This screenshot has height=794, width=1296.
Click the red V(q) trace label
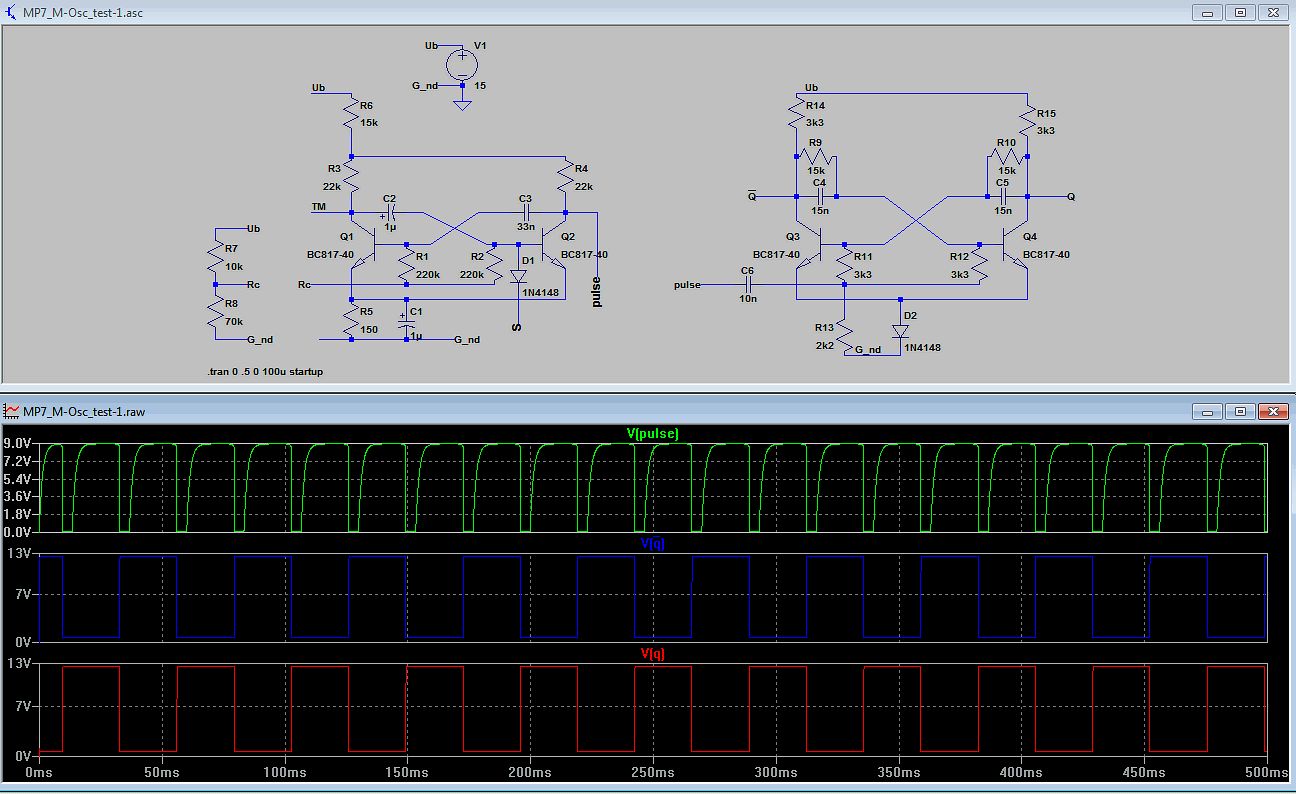[652, 654]
